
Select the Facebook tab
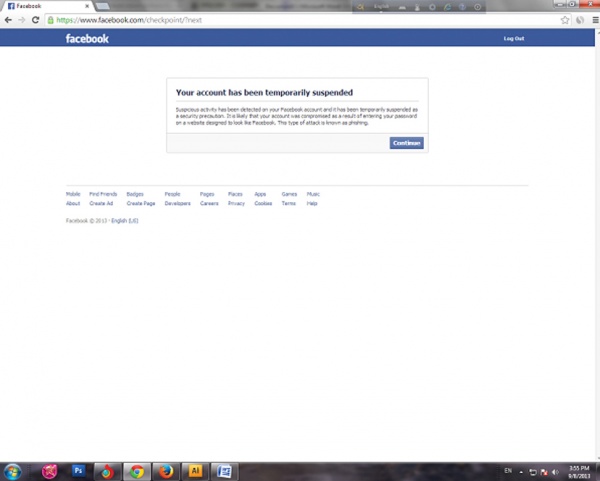(x=46, y=6)
